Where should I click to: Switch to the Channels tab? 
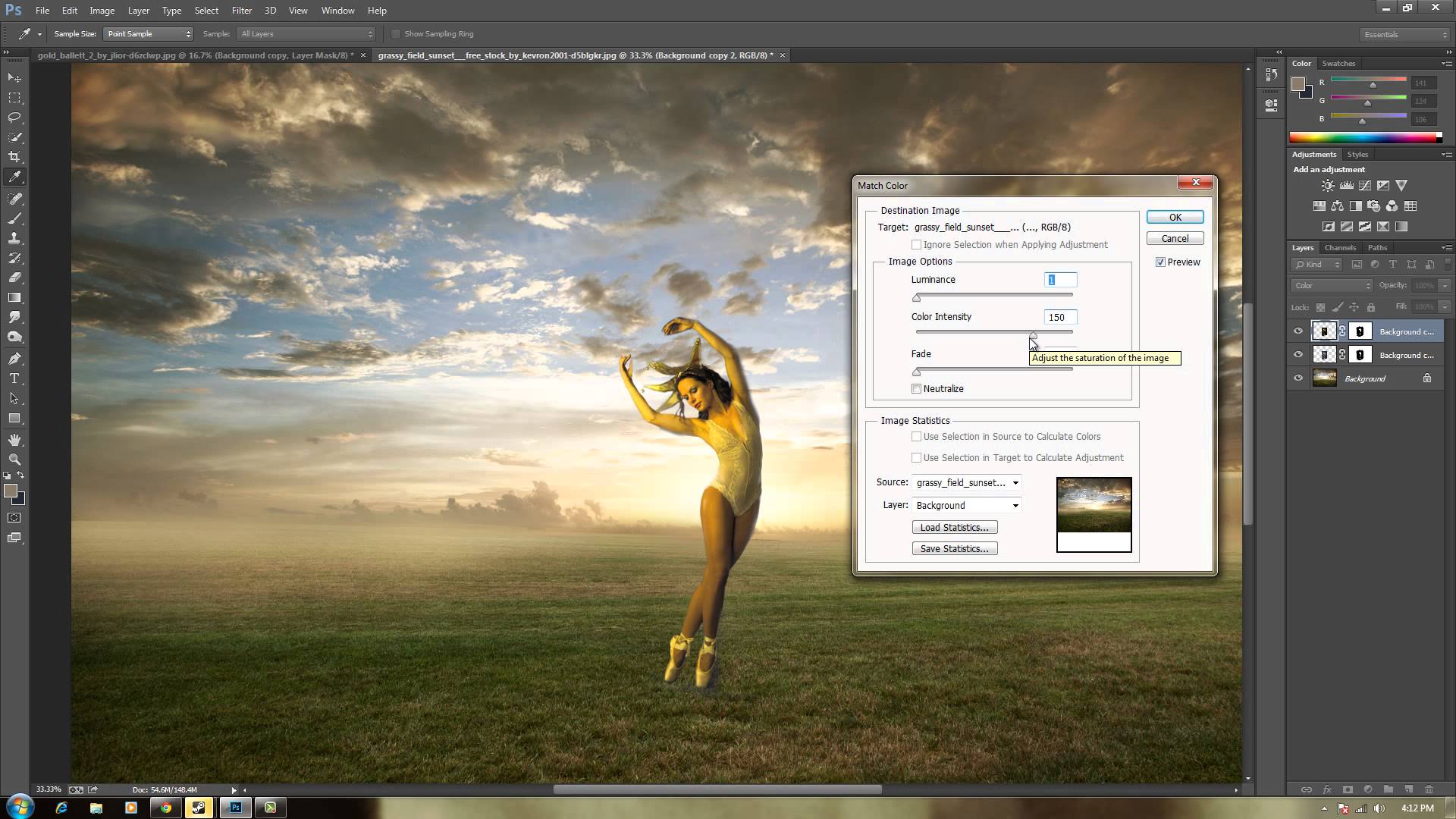pyautogui.click(x=1339, y=248)
